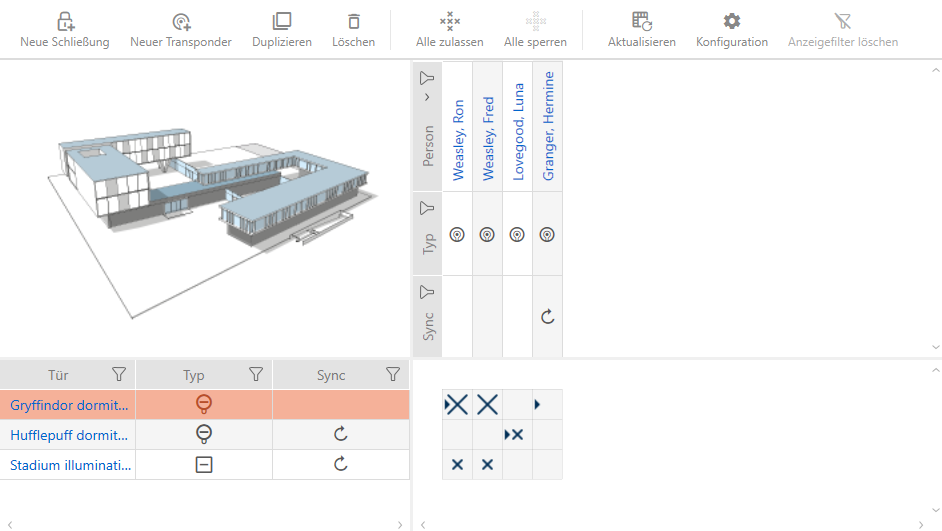Refresh the matrix with Aktualisieren

(642, 21)
